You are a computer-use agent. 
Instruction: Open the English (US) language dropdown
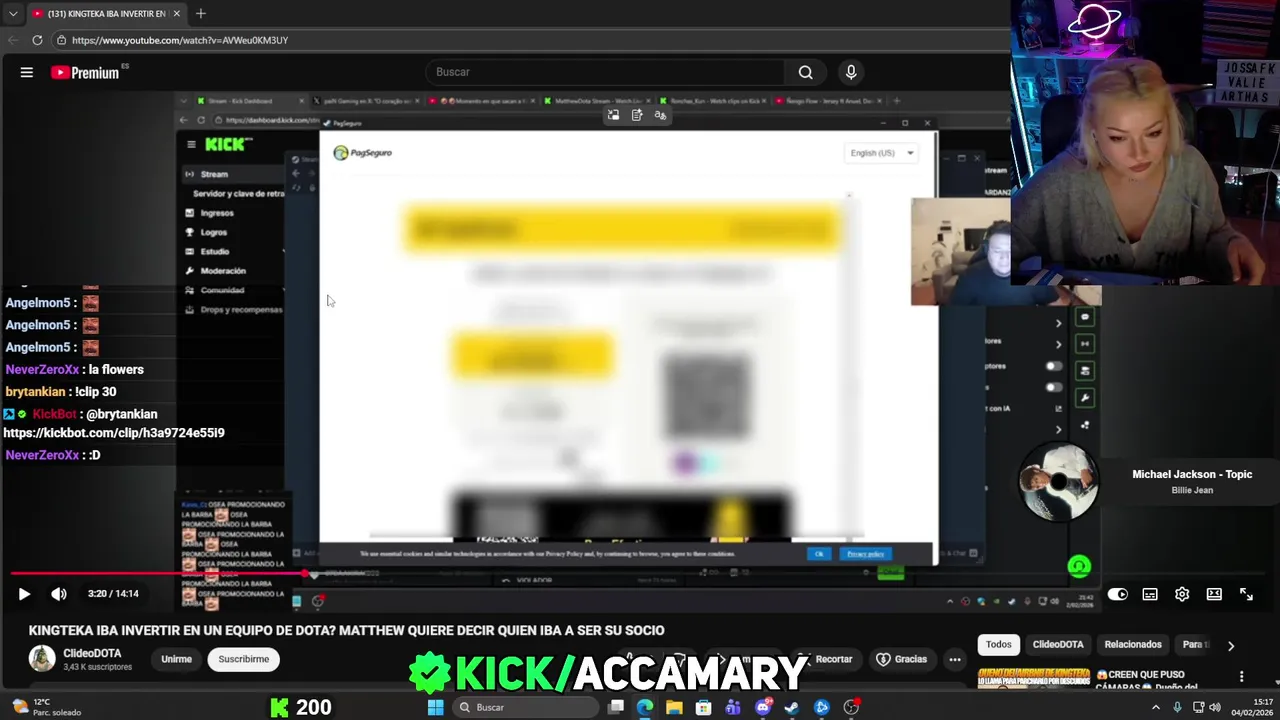point(882,153)
